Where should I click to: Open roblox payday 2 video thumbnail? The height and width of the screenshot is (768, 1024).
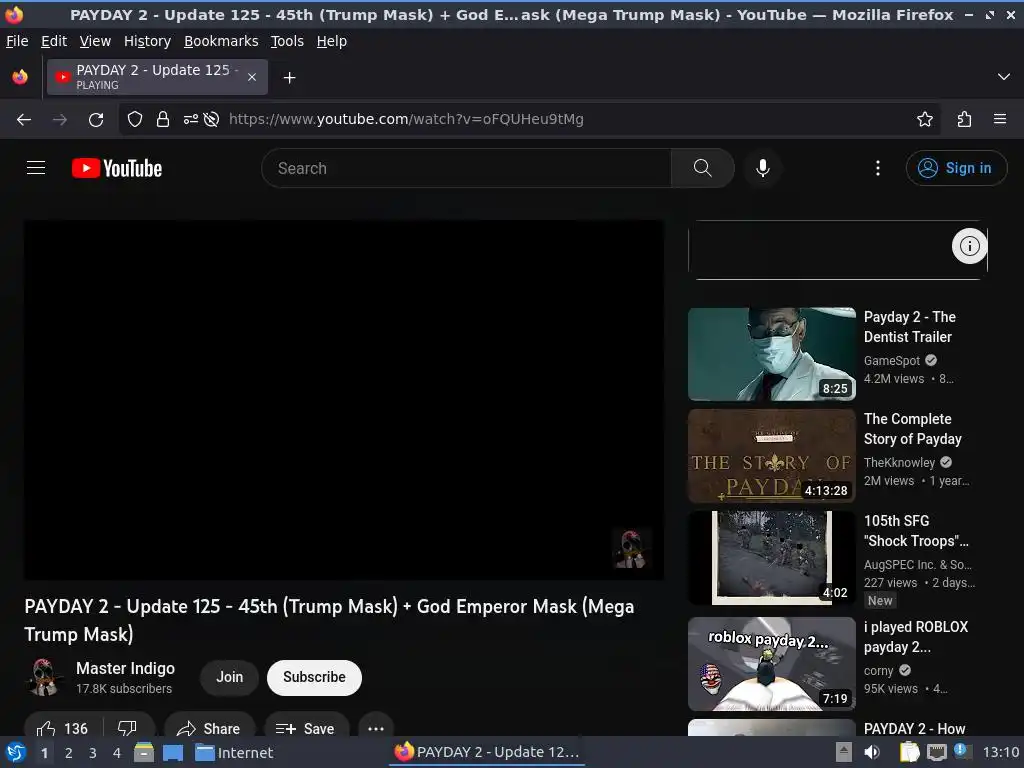[x=771, y=664]
